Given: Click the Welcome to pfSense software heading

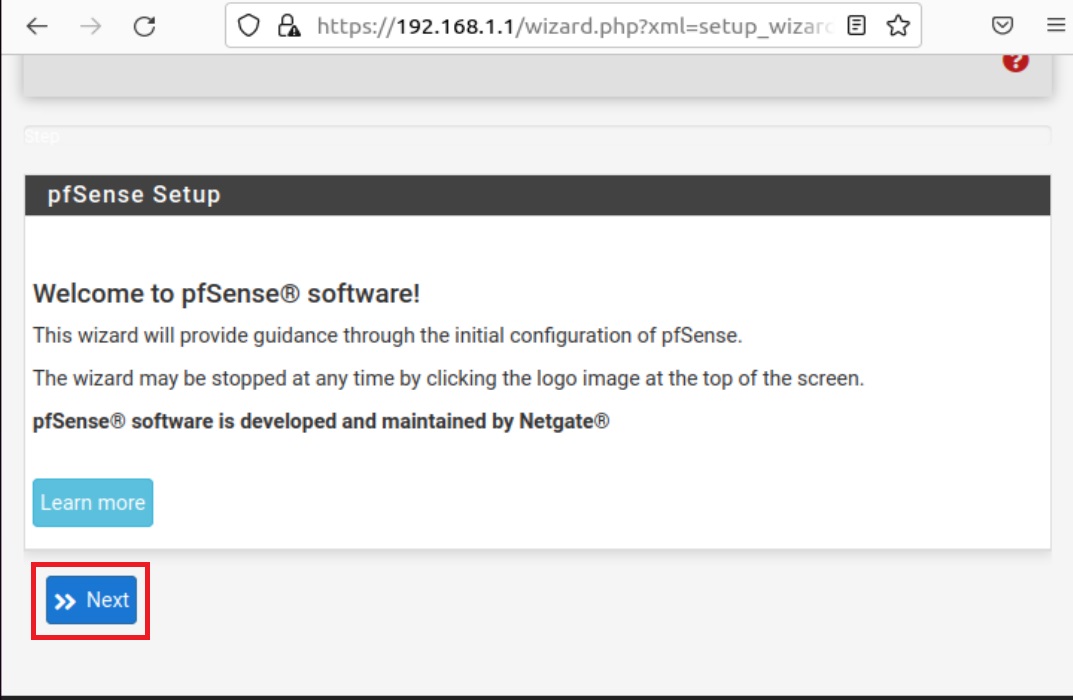Looking at the screenshot, I should click(227, 294).
